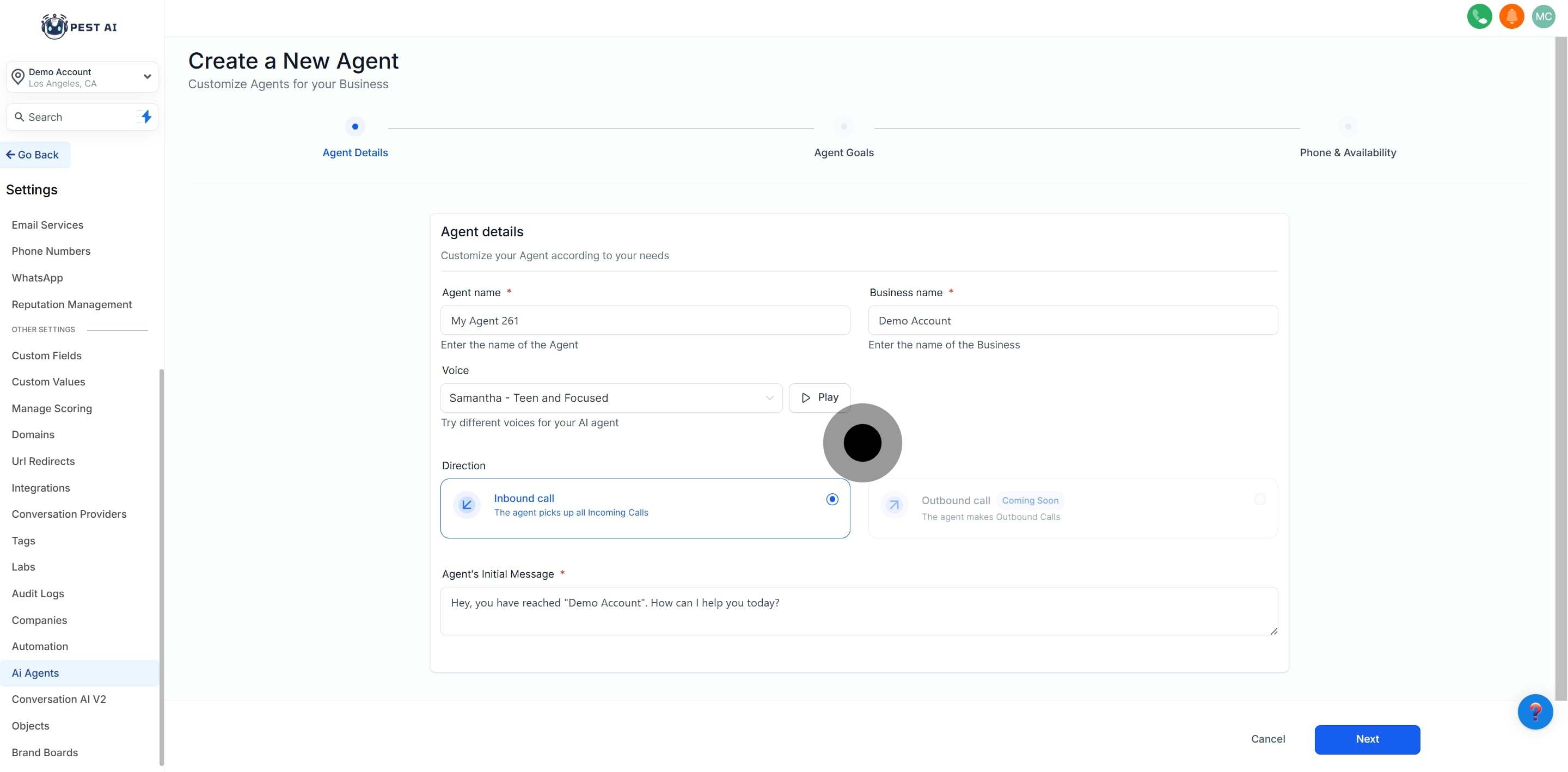
Task: Select the Outbound call radio button
Action: 1259,499
